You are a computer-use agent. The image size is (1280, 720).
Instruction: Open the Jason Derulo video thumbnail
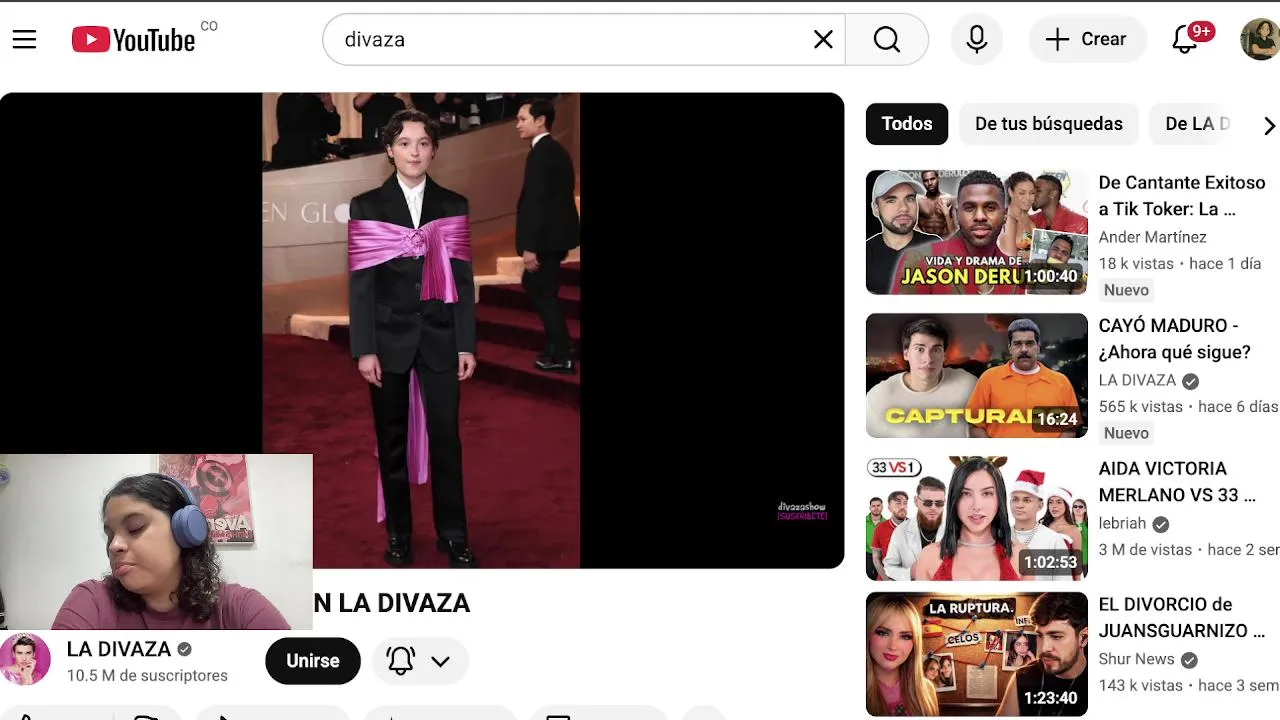(x=976, y=232)
